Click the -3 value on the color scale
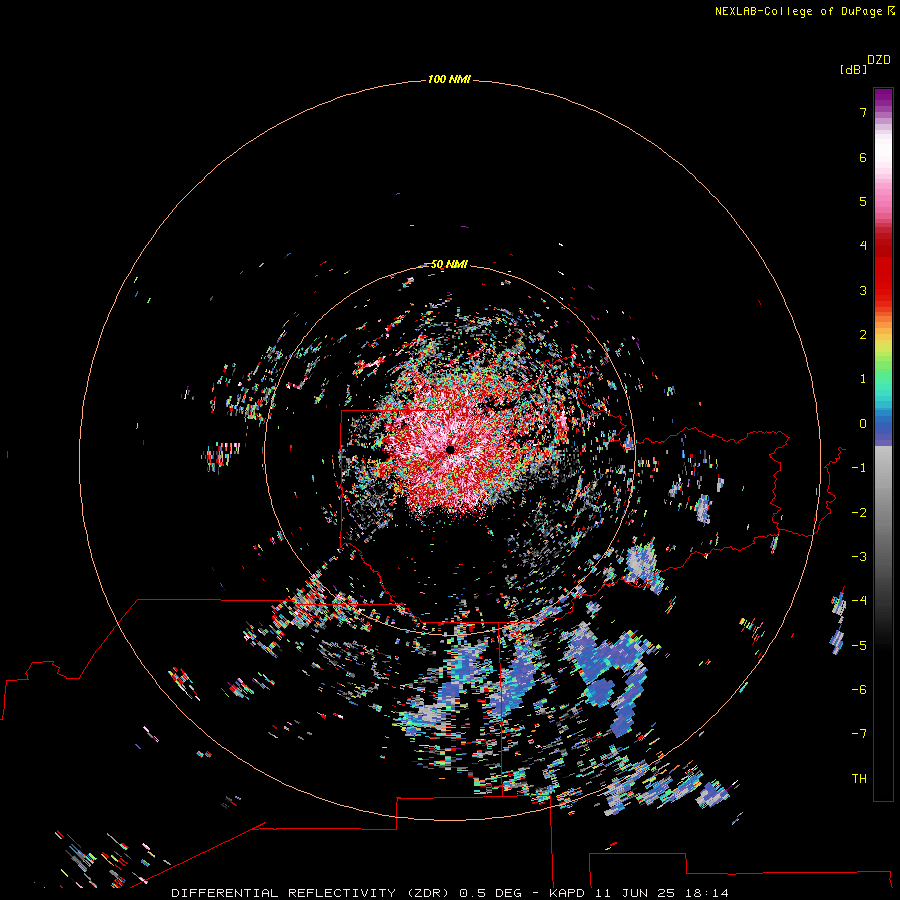900x900 pixels. pyautogui.click(x=859, y=557)
